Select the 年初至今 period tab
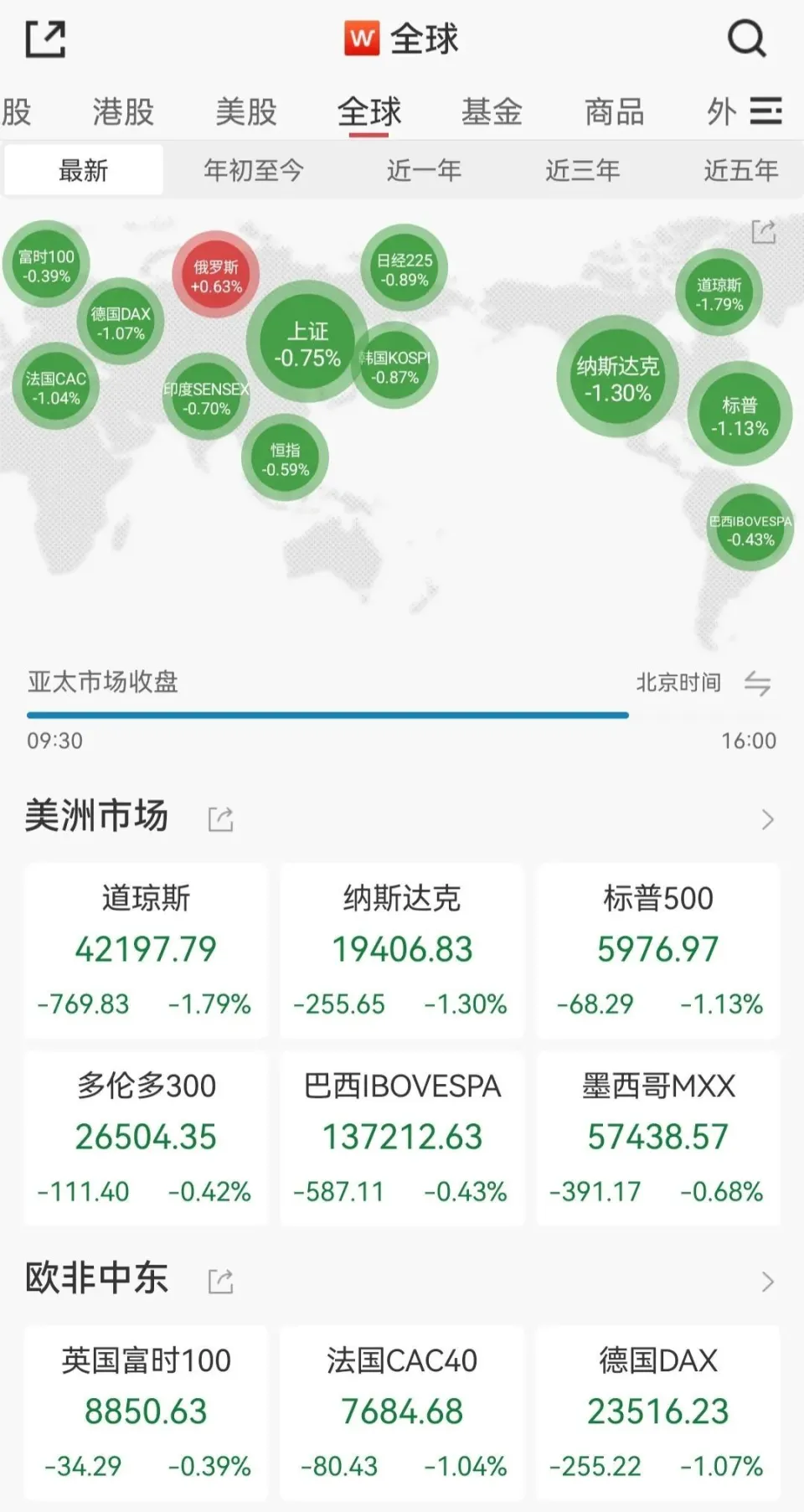The height and width of the screenshot is (1512, 804). pyautogui.click(x=254, y=170)
